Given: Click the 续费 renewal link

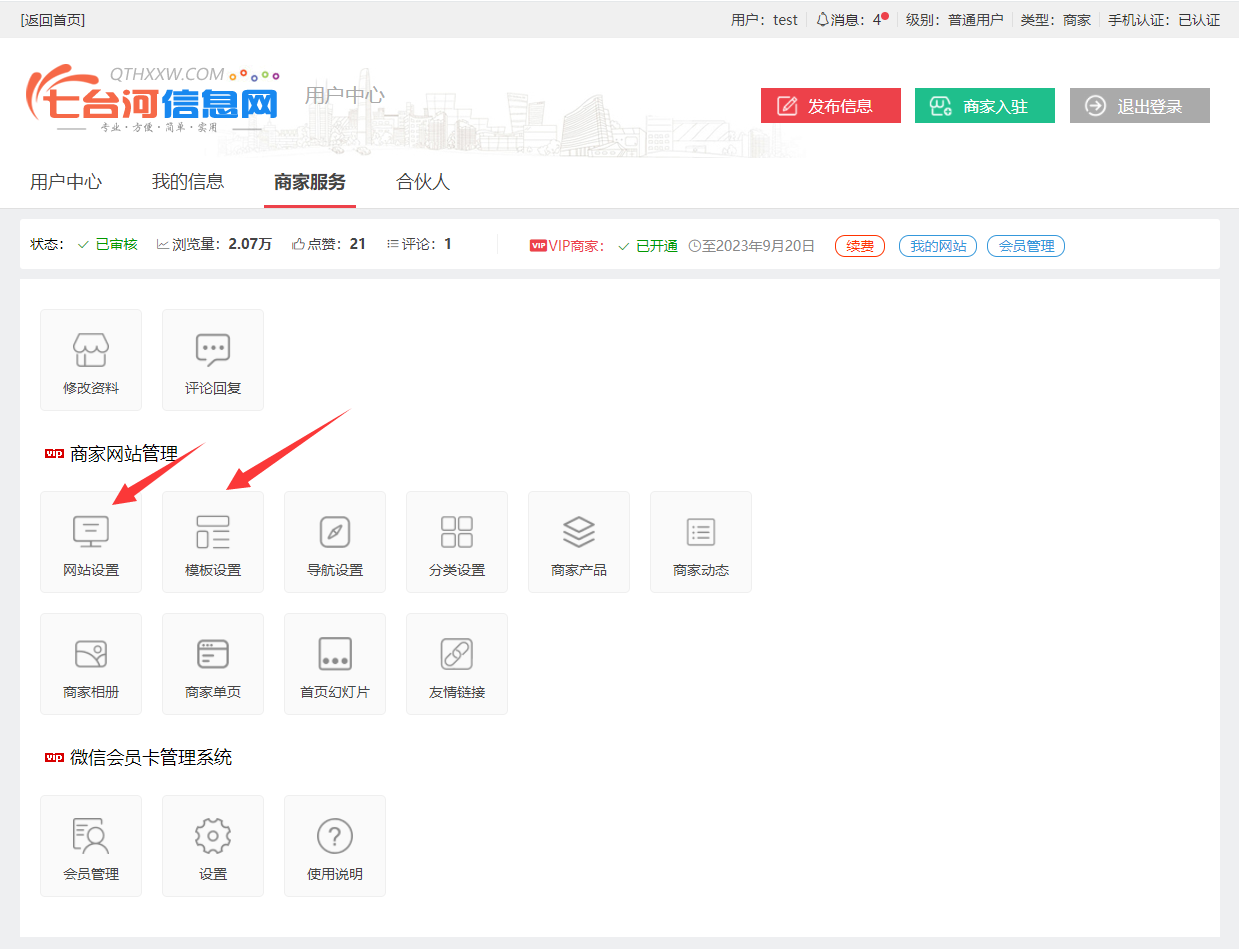Looking at the screenshot, I should [859, 246].
